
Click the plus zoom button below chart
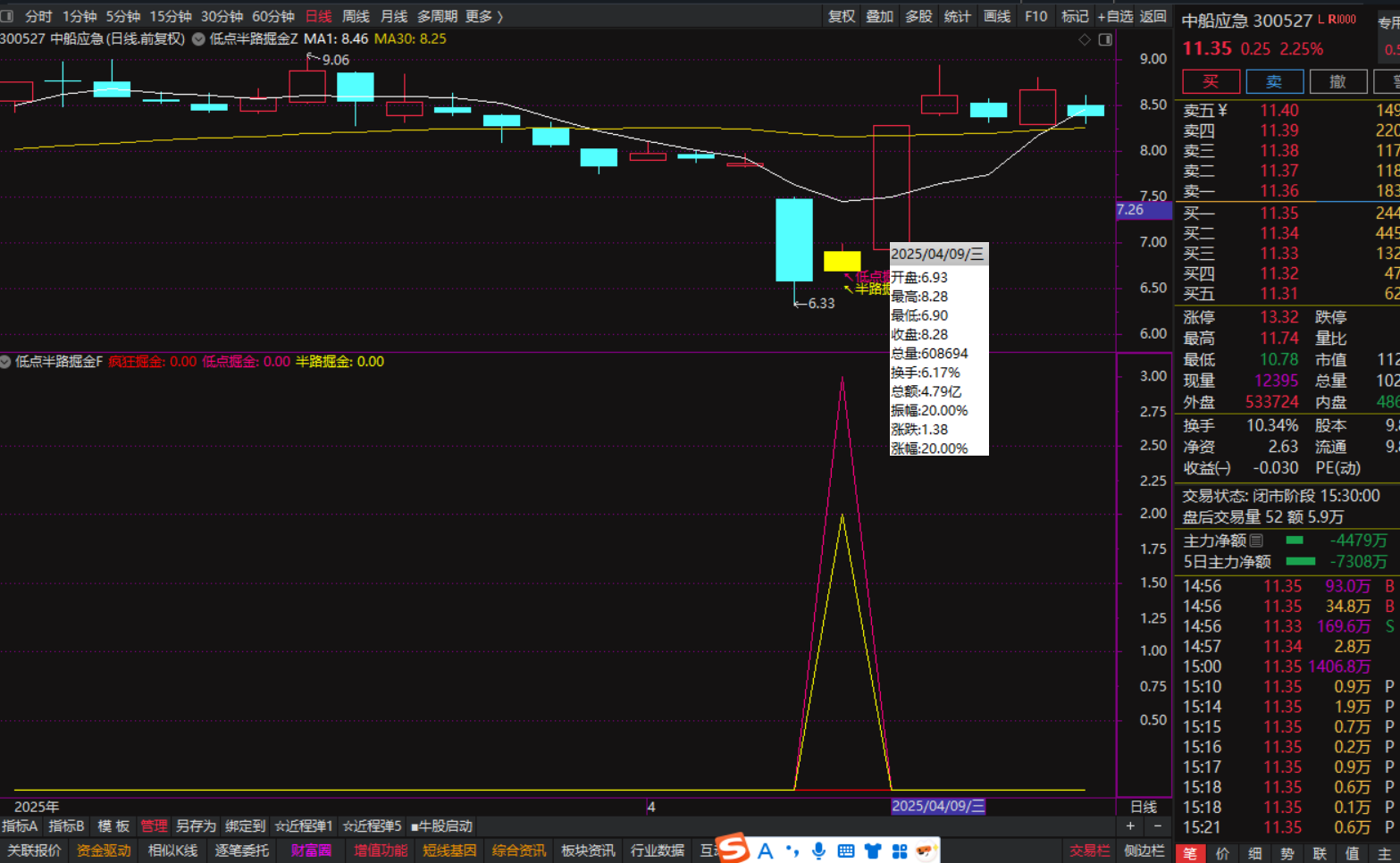click(1130, 826)
